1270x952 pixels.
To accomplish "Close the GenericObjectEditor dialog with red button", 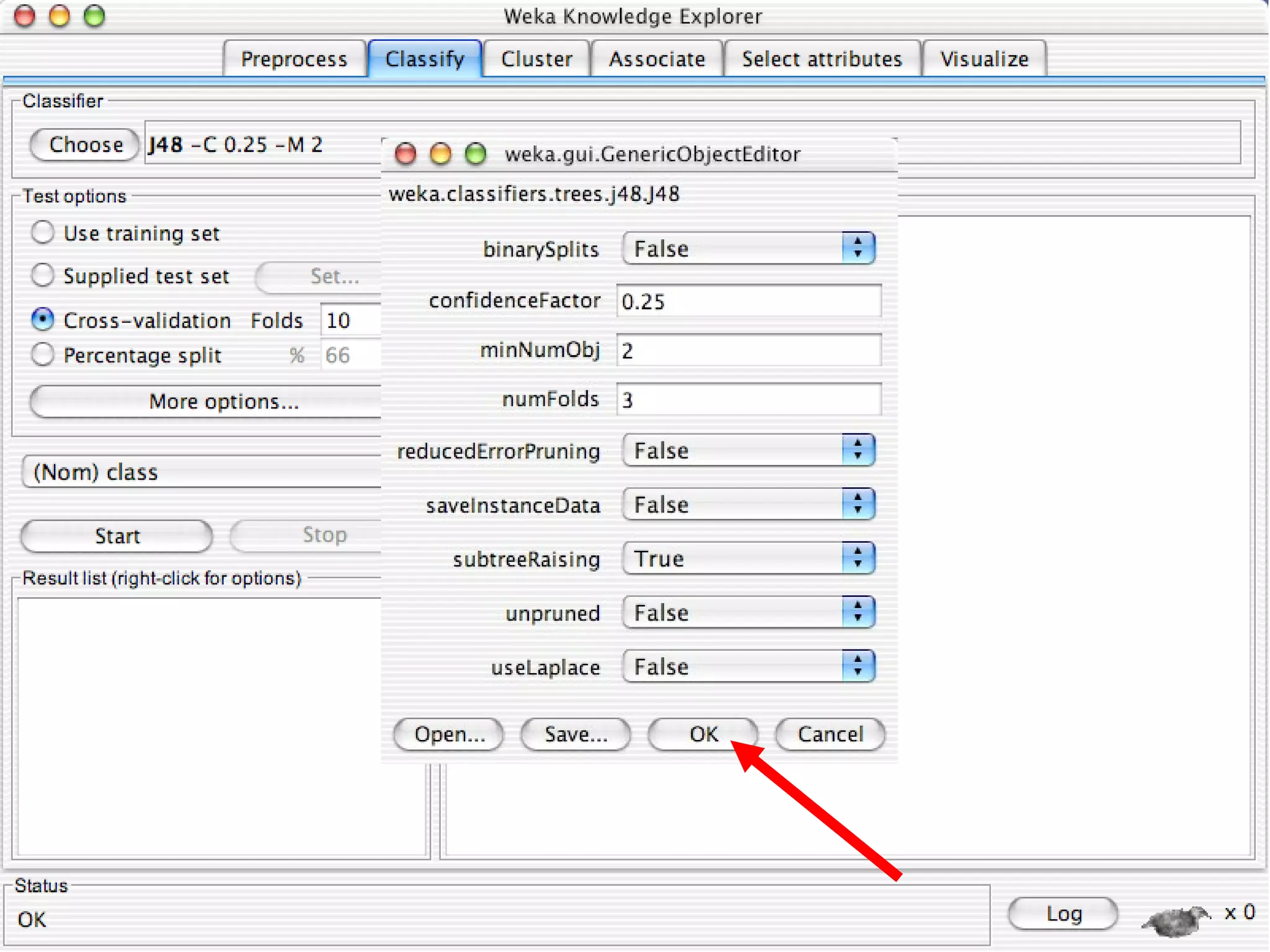I will (406, 154).
